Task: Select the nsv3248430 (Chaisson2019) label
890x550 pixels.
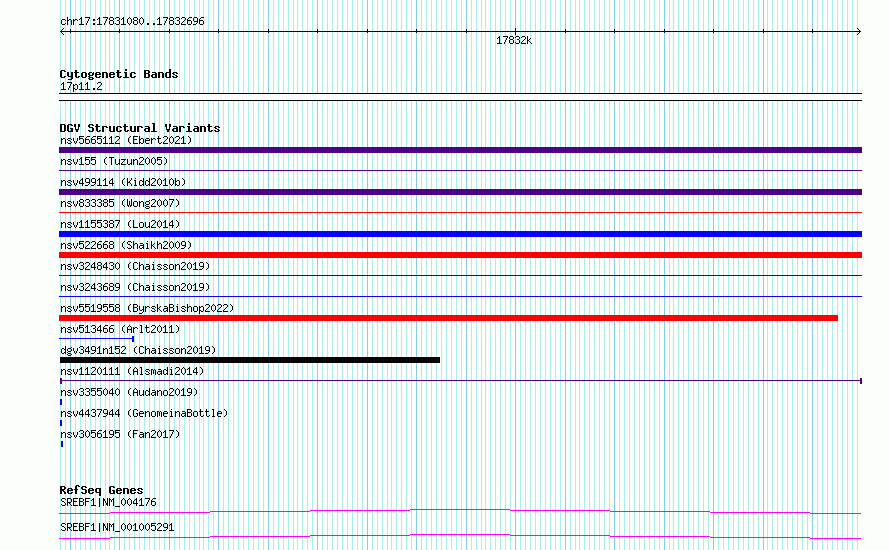Action: tap(135, 266)
